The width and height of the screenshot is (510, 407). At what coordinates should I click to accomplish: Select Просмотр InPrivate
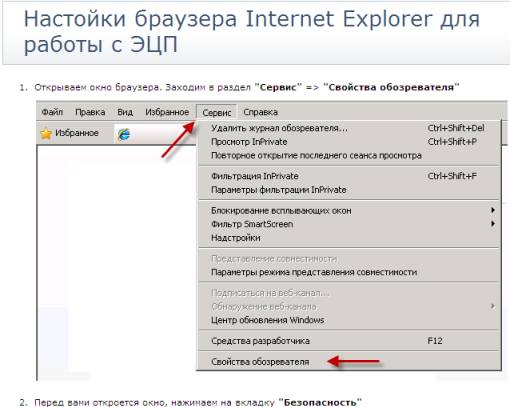point(349,142)
